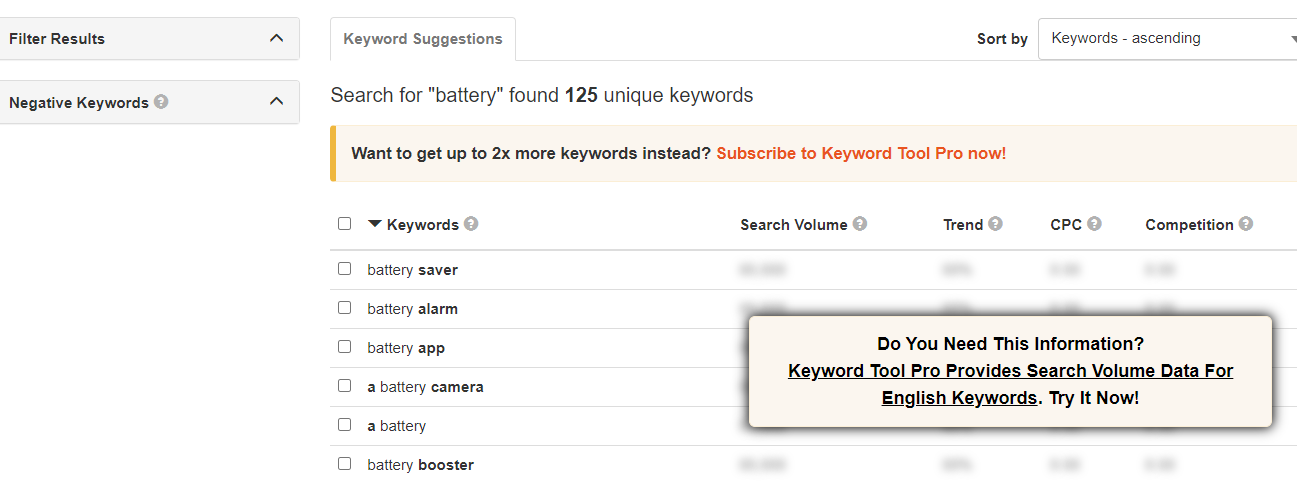Sort by the Search Volume column header
This screenshot has width=1297, height=484.
pyautogui.click(x=793, y=225)
